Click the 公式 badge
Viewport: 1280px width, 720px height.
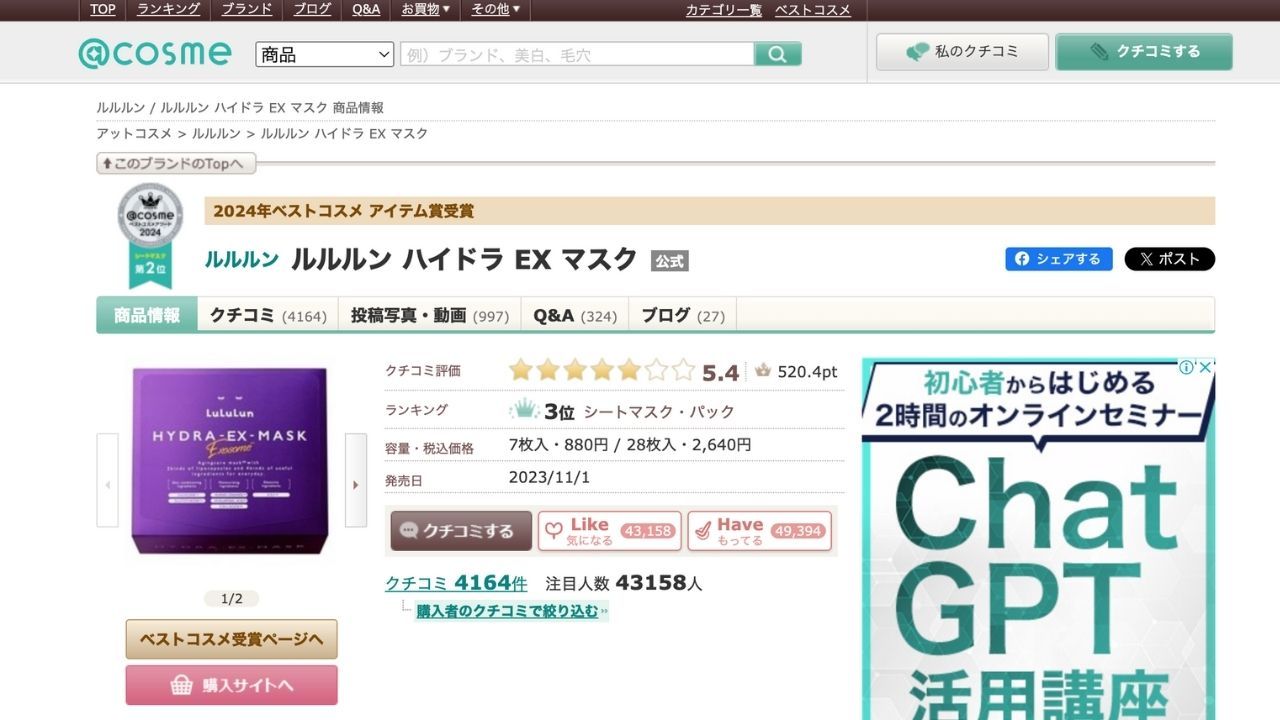click(x=670, y=261)
